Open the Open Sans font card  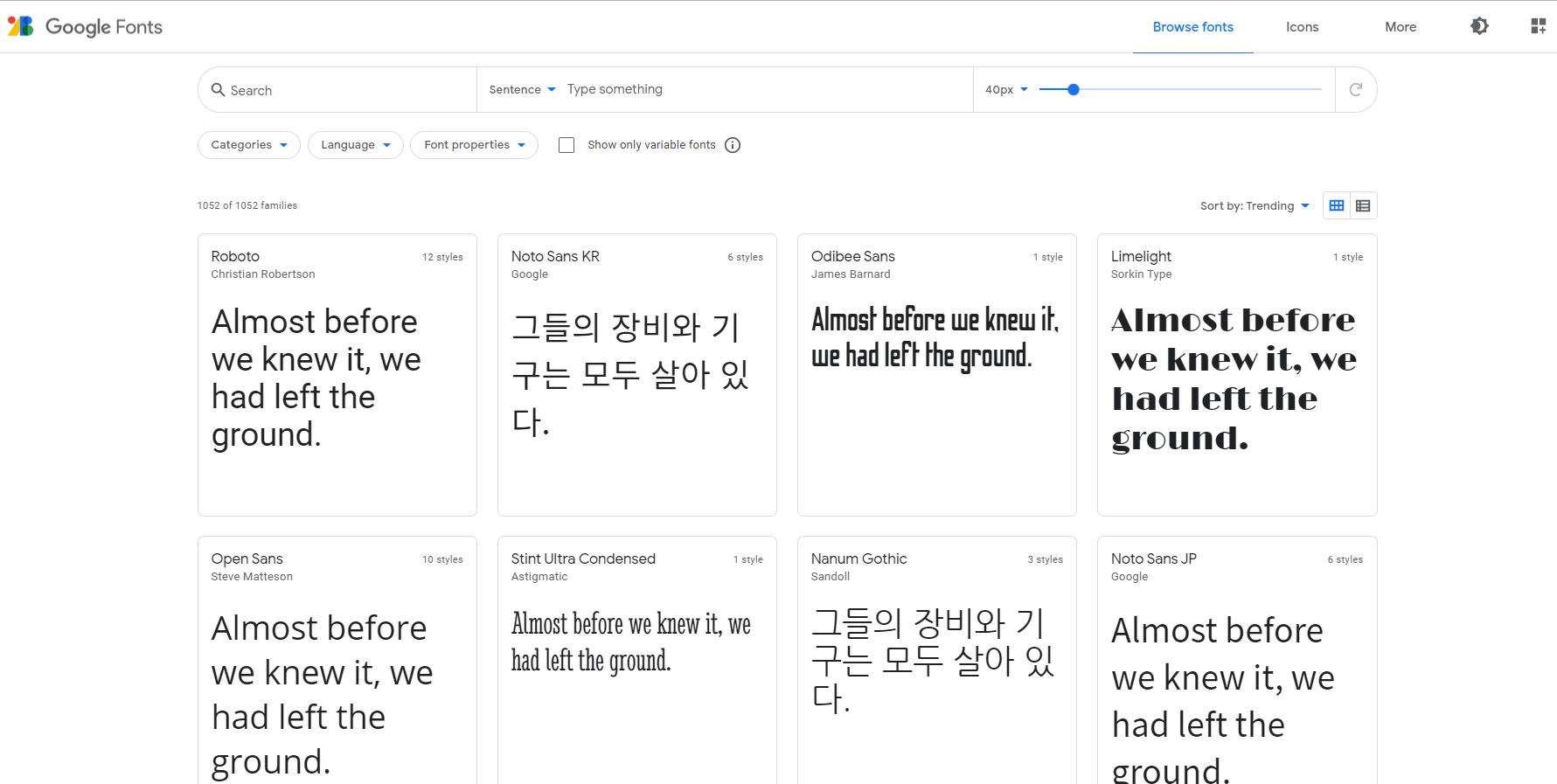coord(337,660)
